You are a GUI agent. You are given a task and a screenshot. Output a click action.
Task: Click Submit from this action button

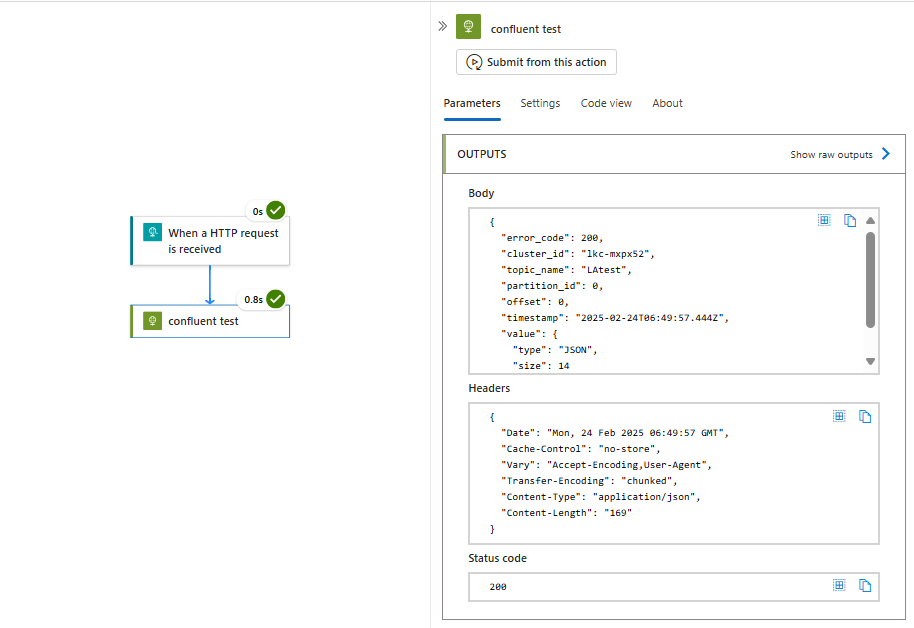536,62
